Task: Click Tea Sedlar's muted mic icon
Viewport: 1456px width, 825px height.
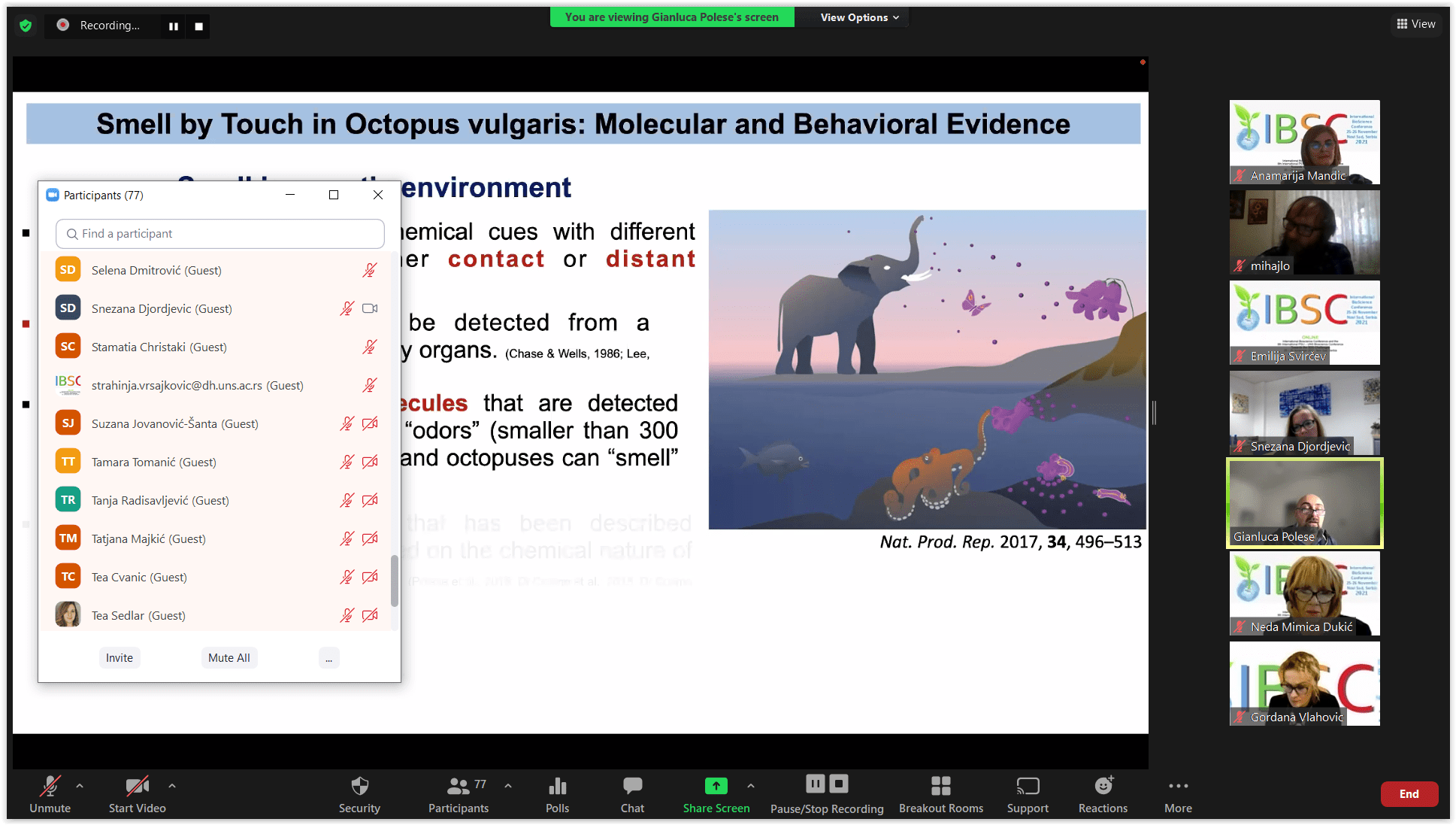Action: [347, 615]
